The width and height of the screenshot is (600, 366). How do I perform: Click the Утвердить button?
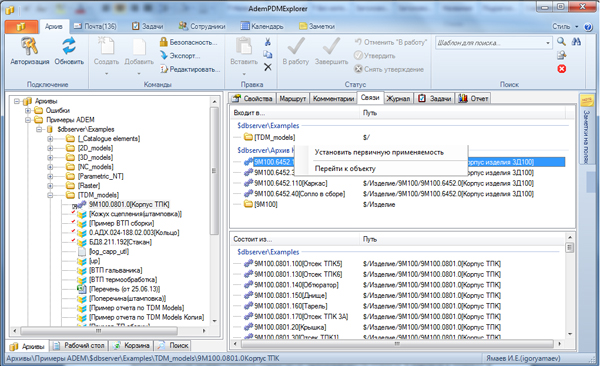pyautogui.click(x=375, y=56)
